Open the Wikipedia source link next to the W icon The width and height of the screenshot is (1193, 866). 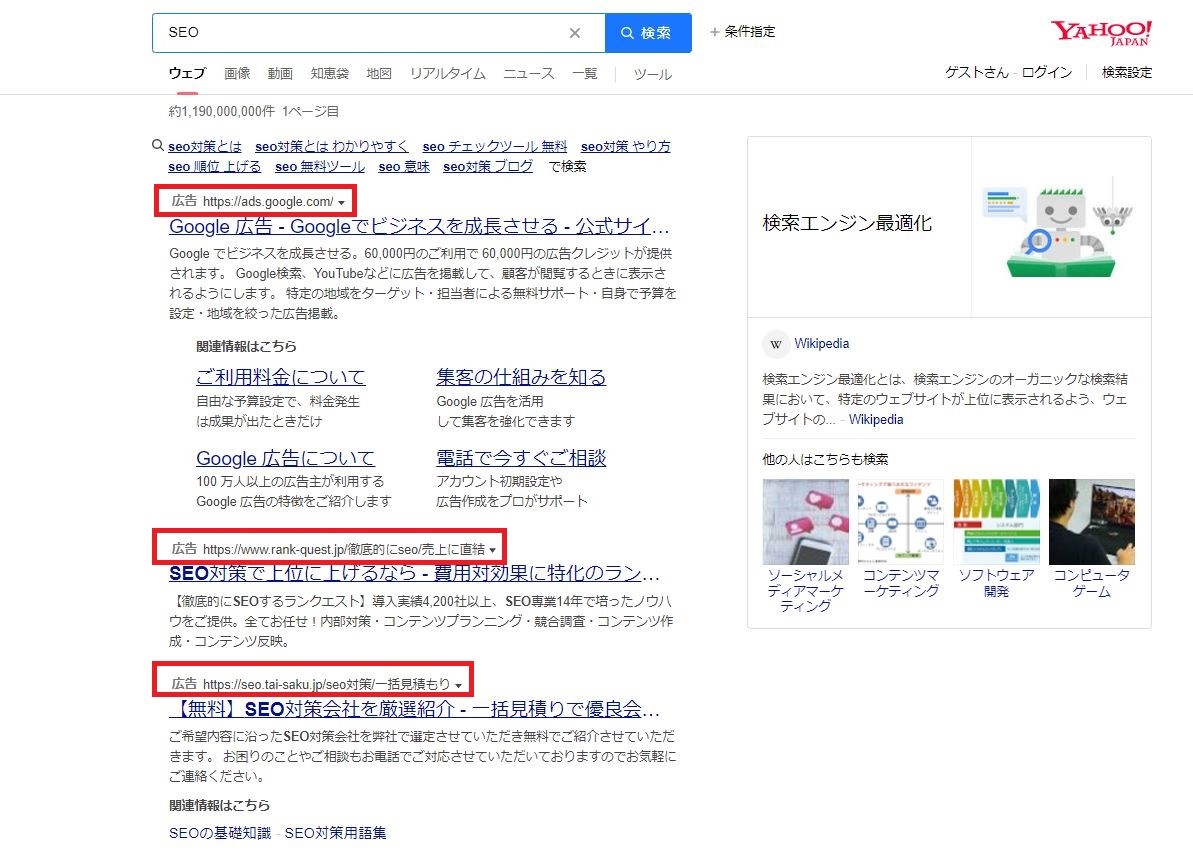[822, 344]
